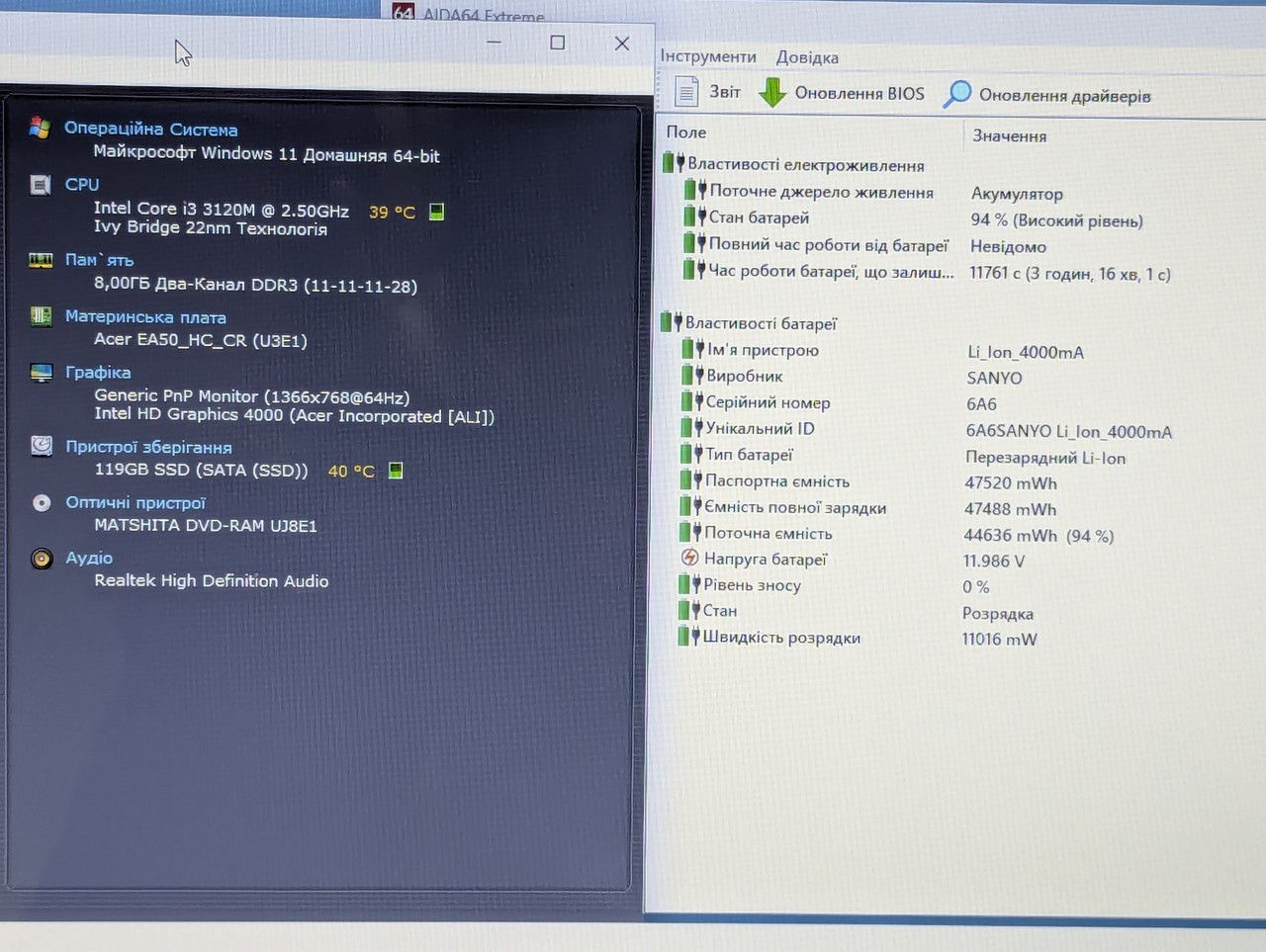Click the disc icon beside Оптичні пристрої
The height and width of the screenshot is (952, 1266).
click(x=42, y=502)
